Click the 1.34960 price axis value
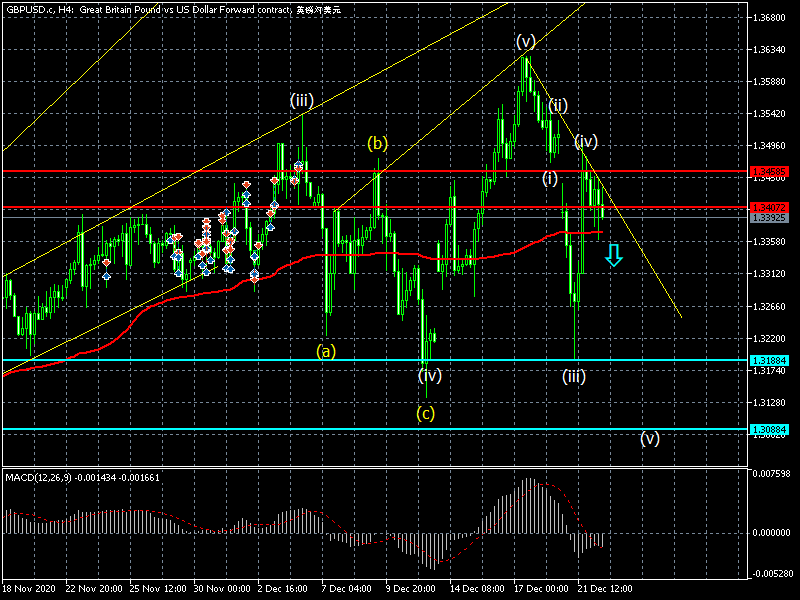 [x=769, y=145]
